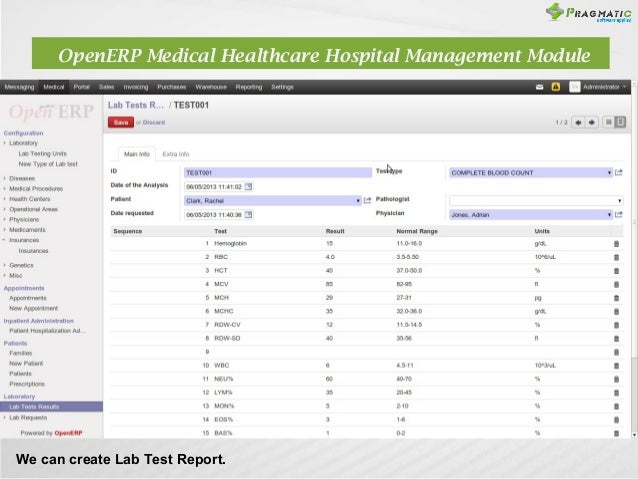Click the red Save button
638x479 pixels.
pyautogui.click(x=121, y=122)
